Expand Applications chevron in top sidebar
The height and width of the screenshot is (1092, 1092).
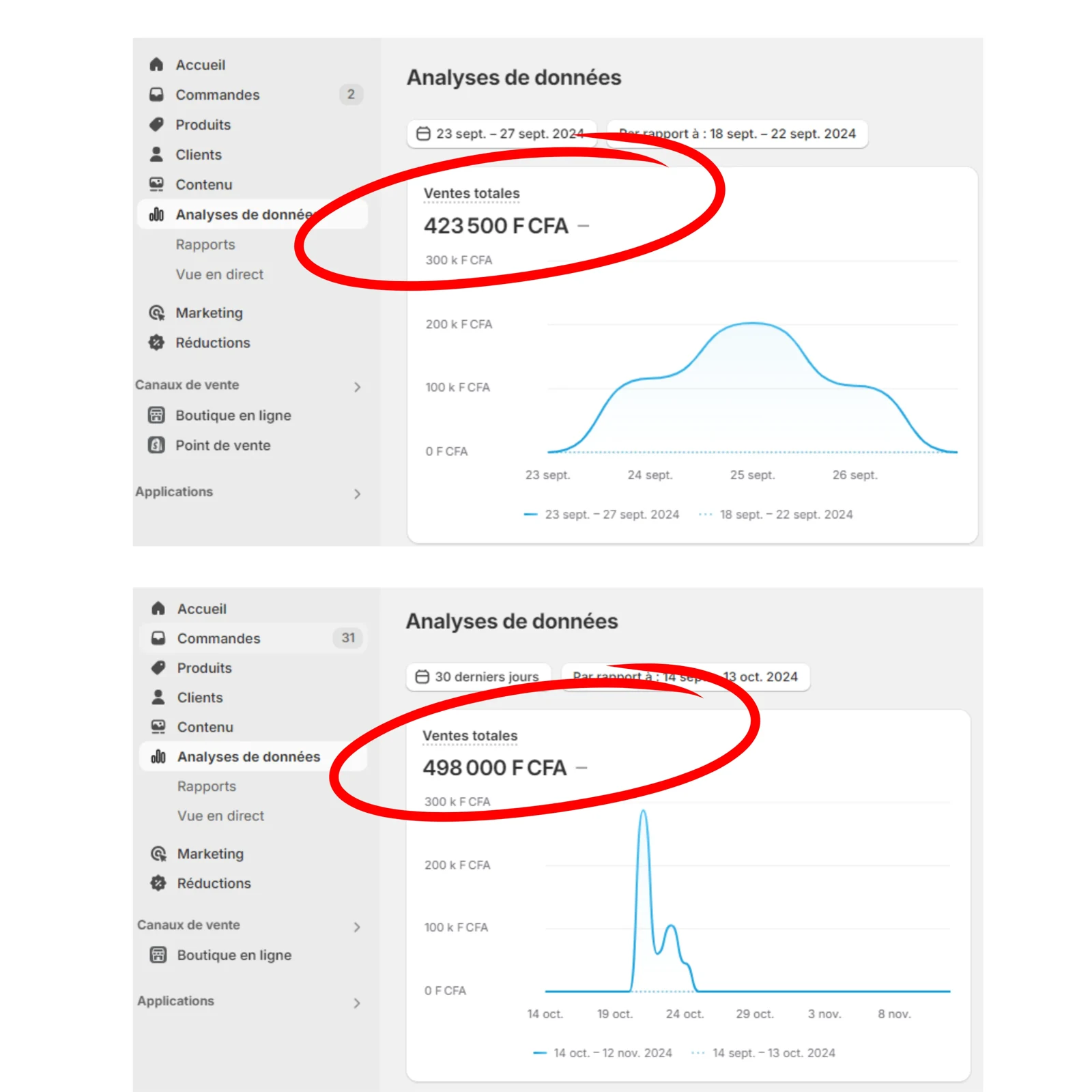pos(357,493)
